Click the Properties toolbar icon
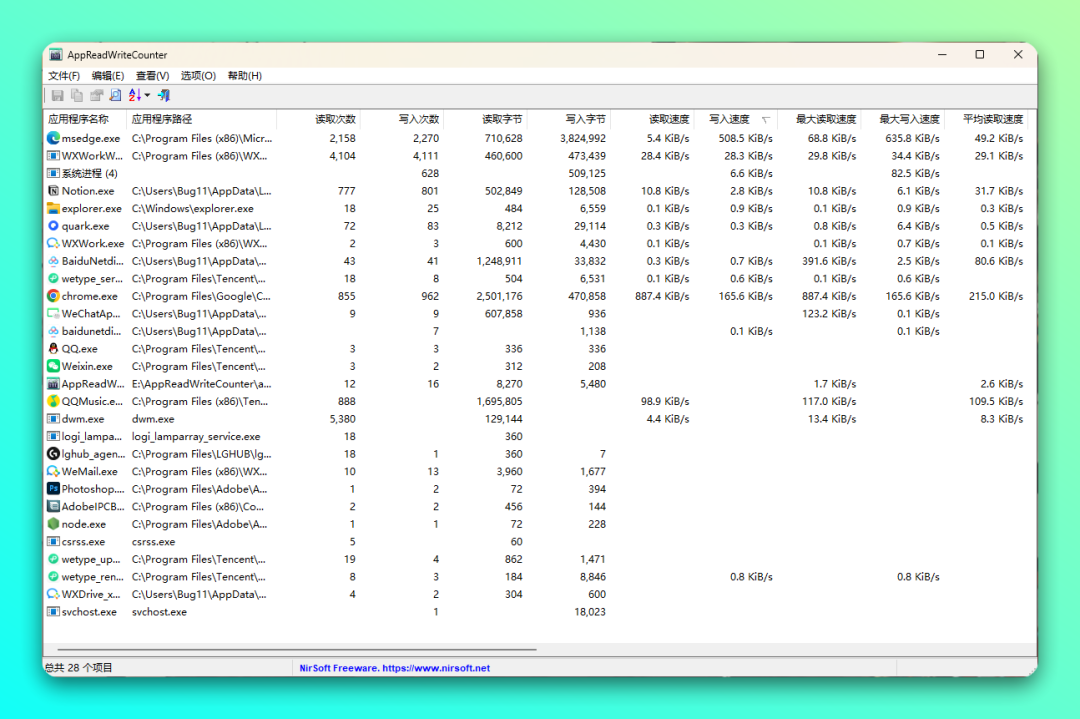The image size is (1080, 719). coord(96,95)
